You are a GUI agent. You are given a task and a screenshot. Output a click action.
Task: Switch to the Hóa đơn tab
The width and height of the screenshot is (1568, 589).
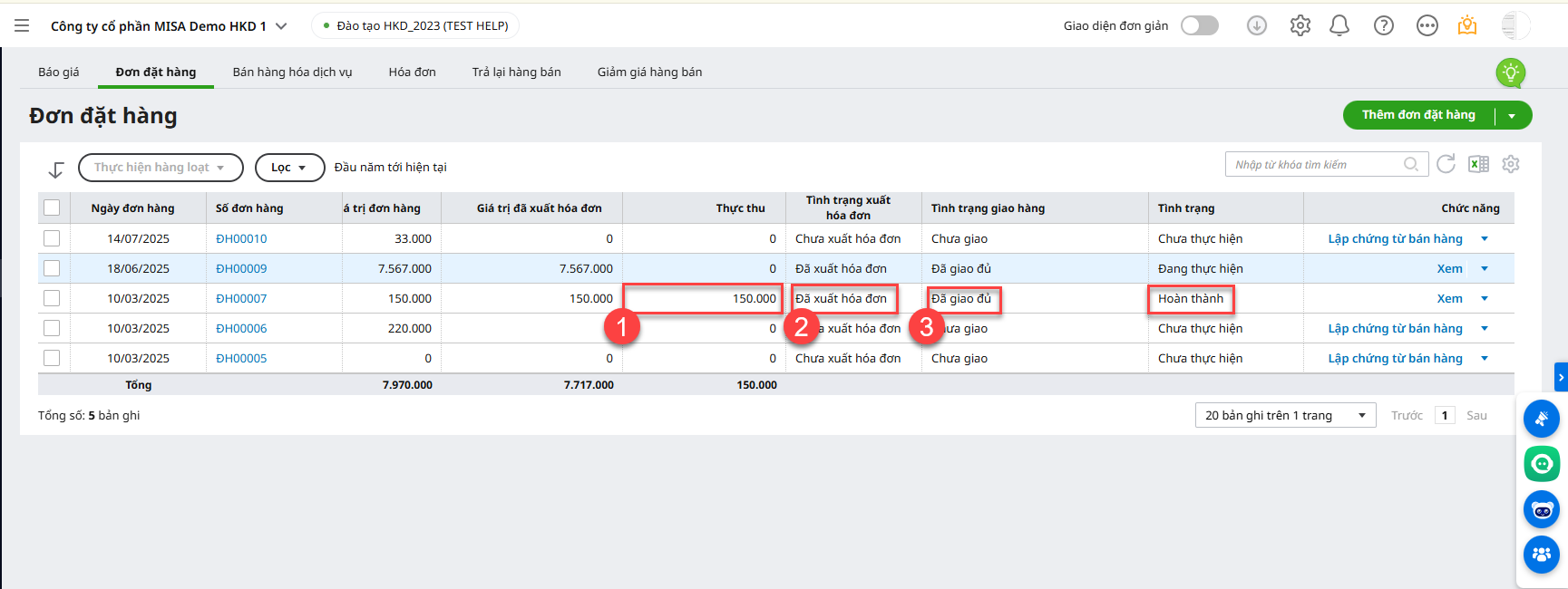412,72
